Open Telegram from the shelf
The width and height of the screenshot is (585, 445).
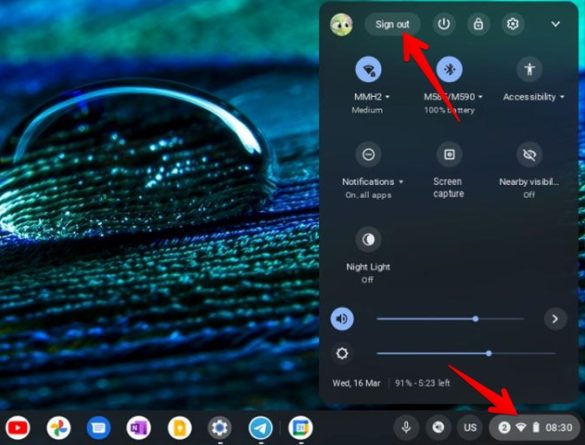pos(260,428)
